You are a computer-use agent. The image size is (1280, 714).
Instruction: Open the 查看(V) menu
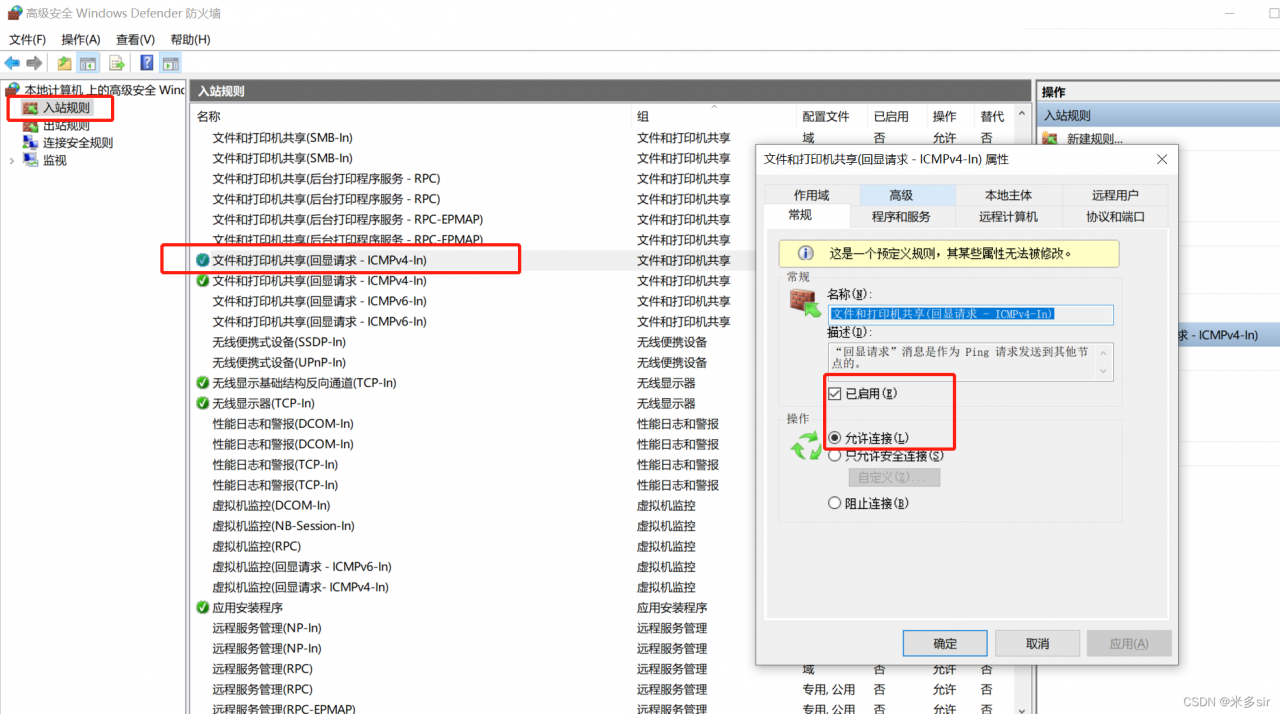pyautogui.click(x=135, y=39)
